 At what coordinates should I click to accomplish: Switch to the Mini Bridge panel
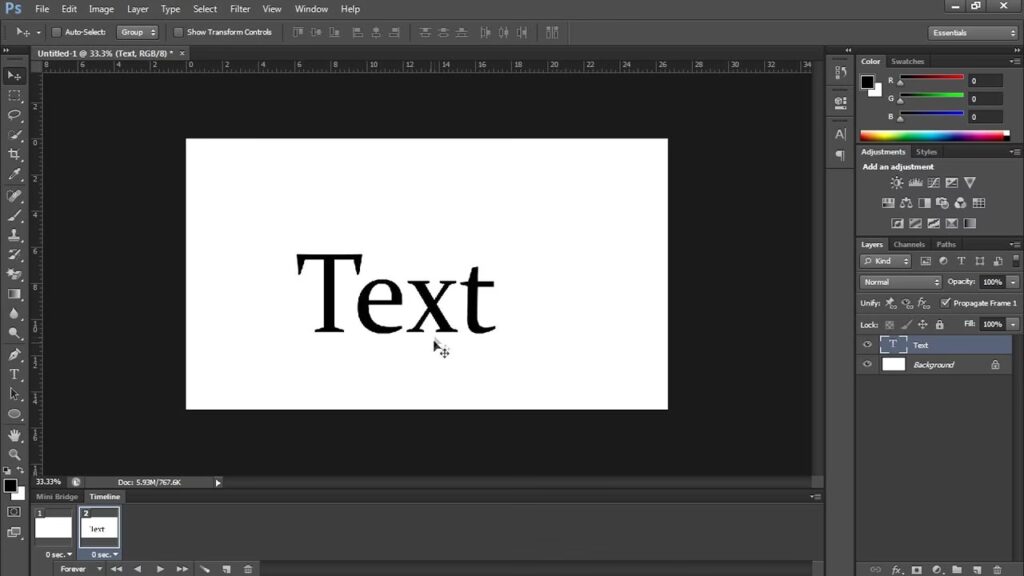coord(57,497)
